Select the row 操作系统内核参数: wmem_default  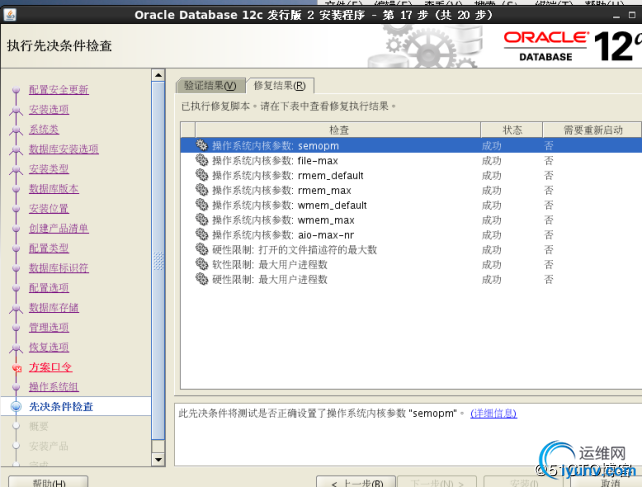click(411, 205)
